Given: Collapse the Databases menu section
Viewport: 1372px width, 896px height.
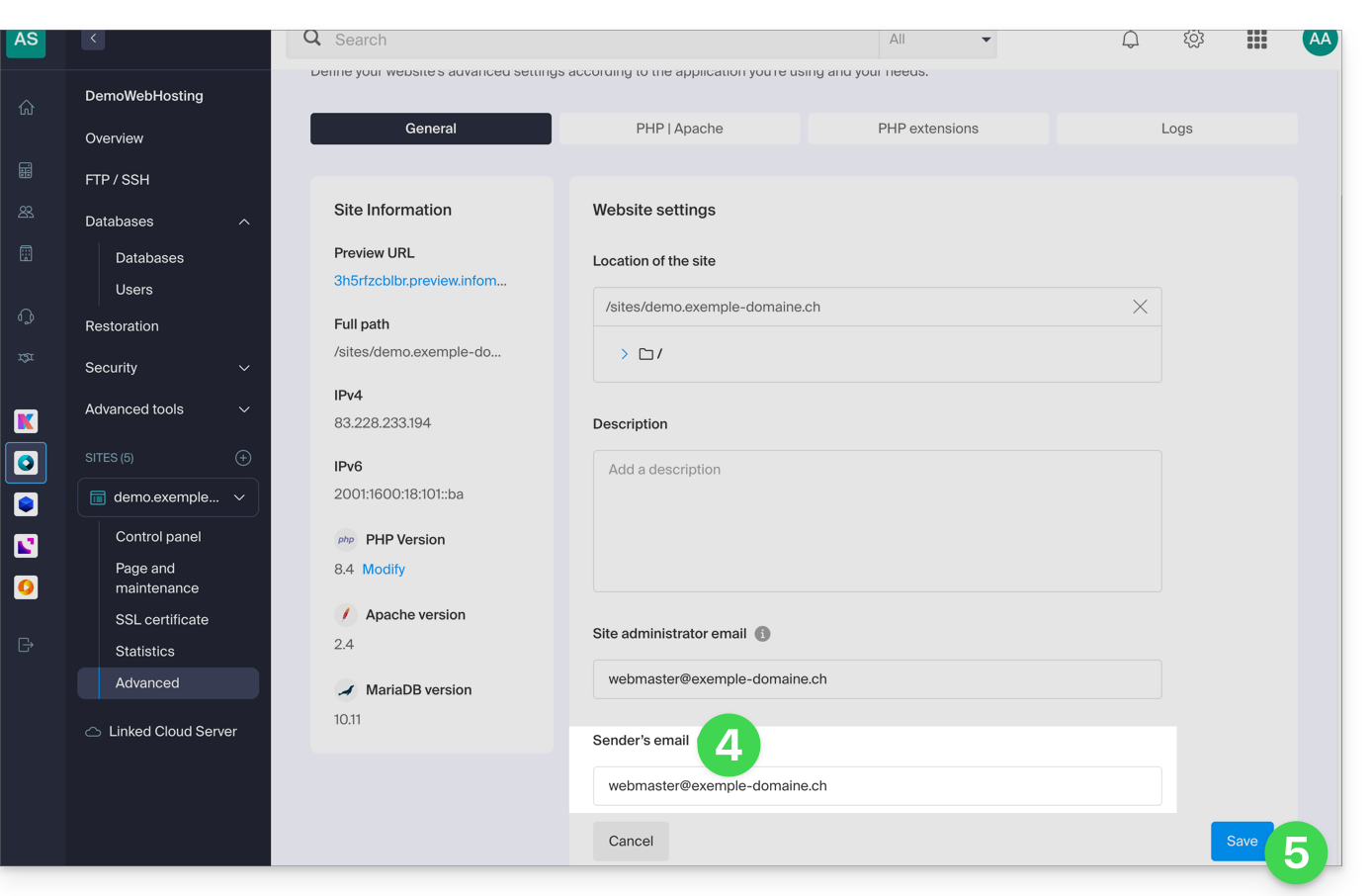Looking at the screenshot, I should click(244, 222).
